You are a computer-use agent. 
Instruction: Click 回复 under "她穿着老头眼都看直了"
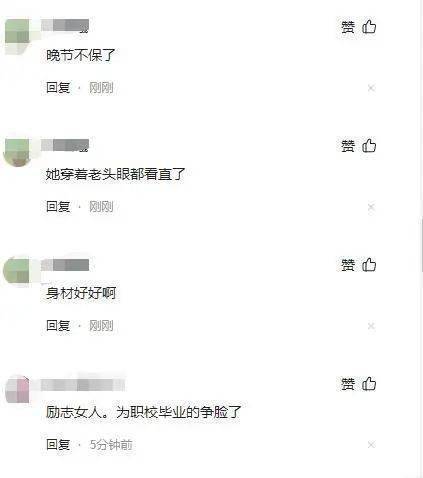[x=58, y=207]
